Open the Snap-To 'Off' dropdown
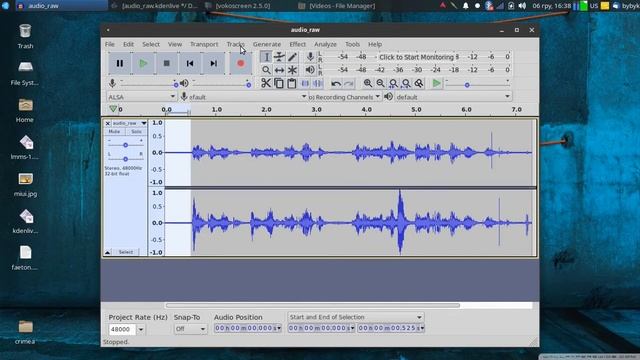Viewport: 640px width, 360px height. tap(190, 329)
